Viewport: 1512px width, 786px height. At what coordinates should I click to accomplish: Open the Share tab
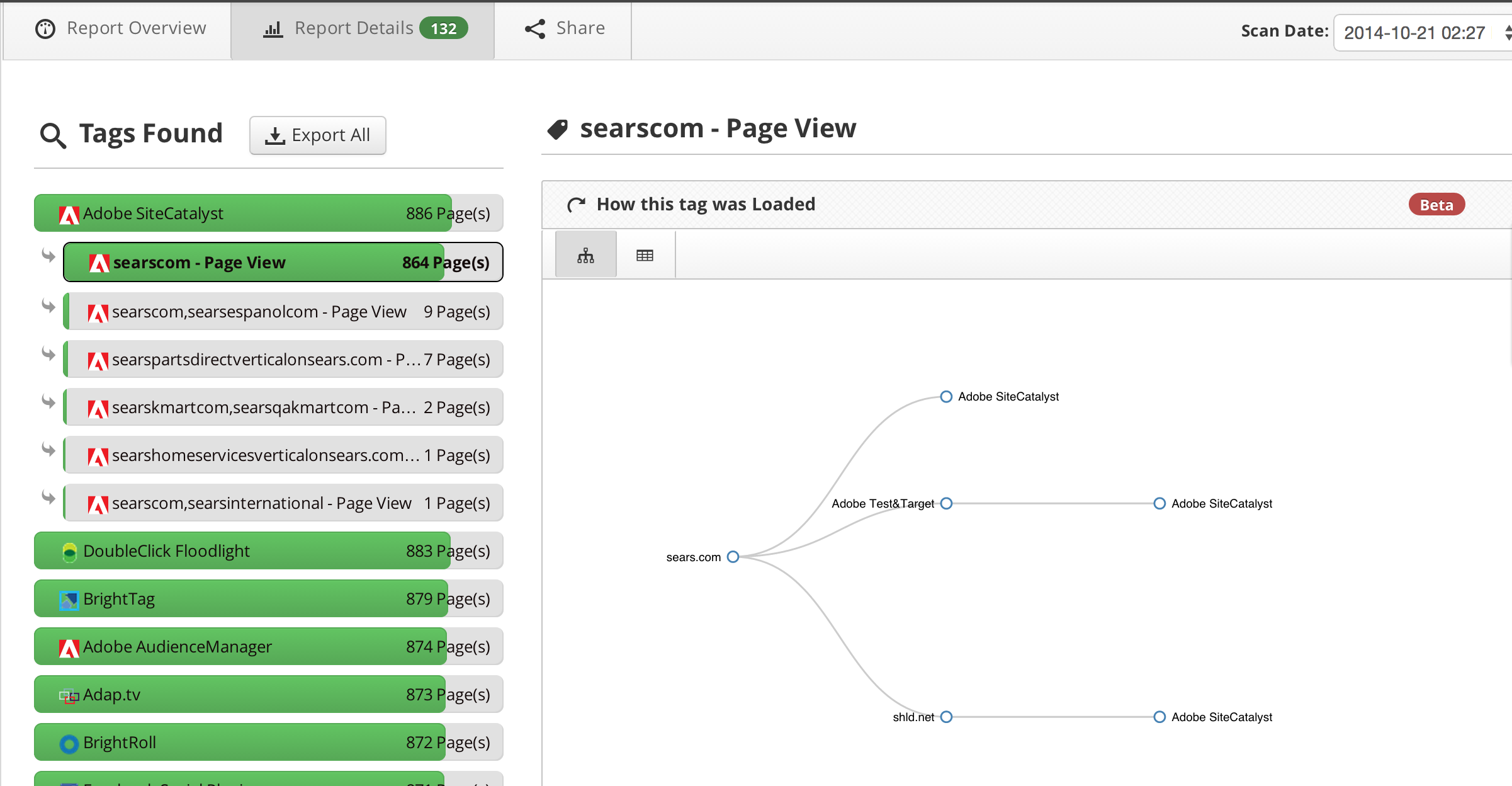point(563,30)
